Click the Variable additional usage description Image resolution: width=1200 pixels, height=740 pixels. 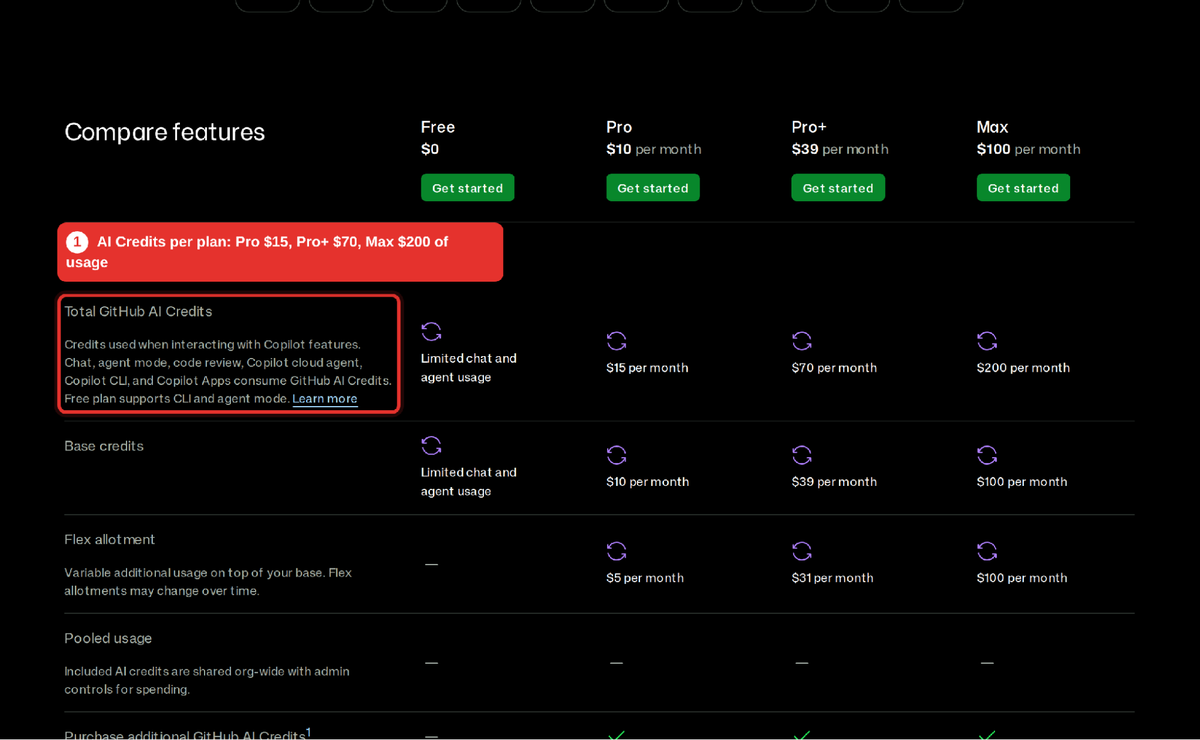(208, 581)
